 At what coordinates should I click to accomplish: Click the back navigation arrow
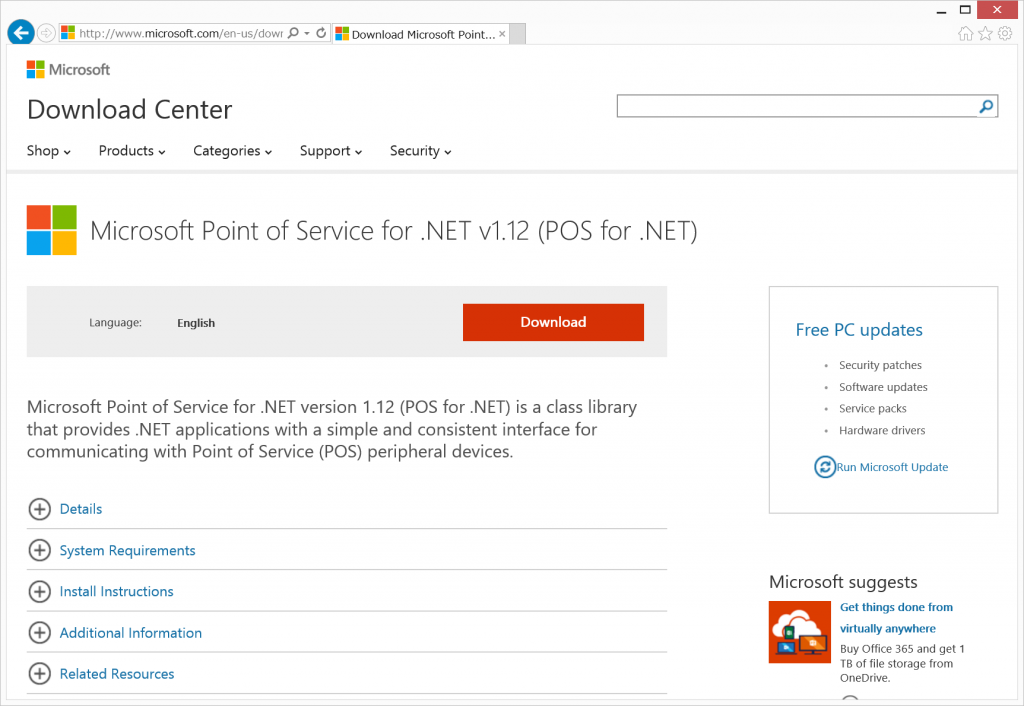coord(20,32)
